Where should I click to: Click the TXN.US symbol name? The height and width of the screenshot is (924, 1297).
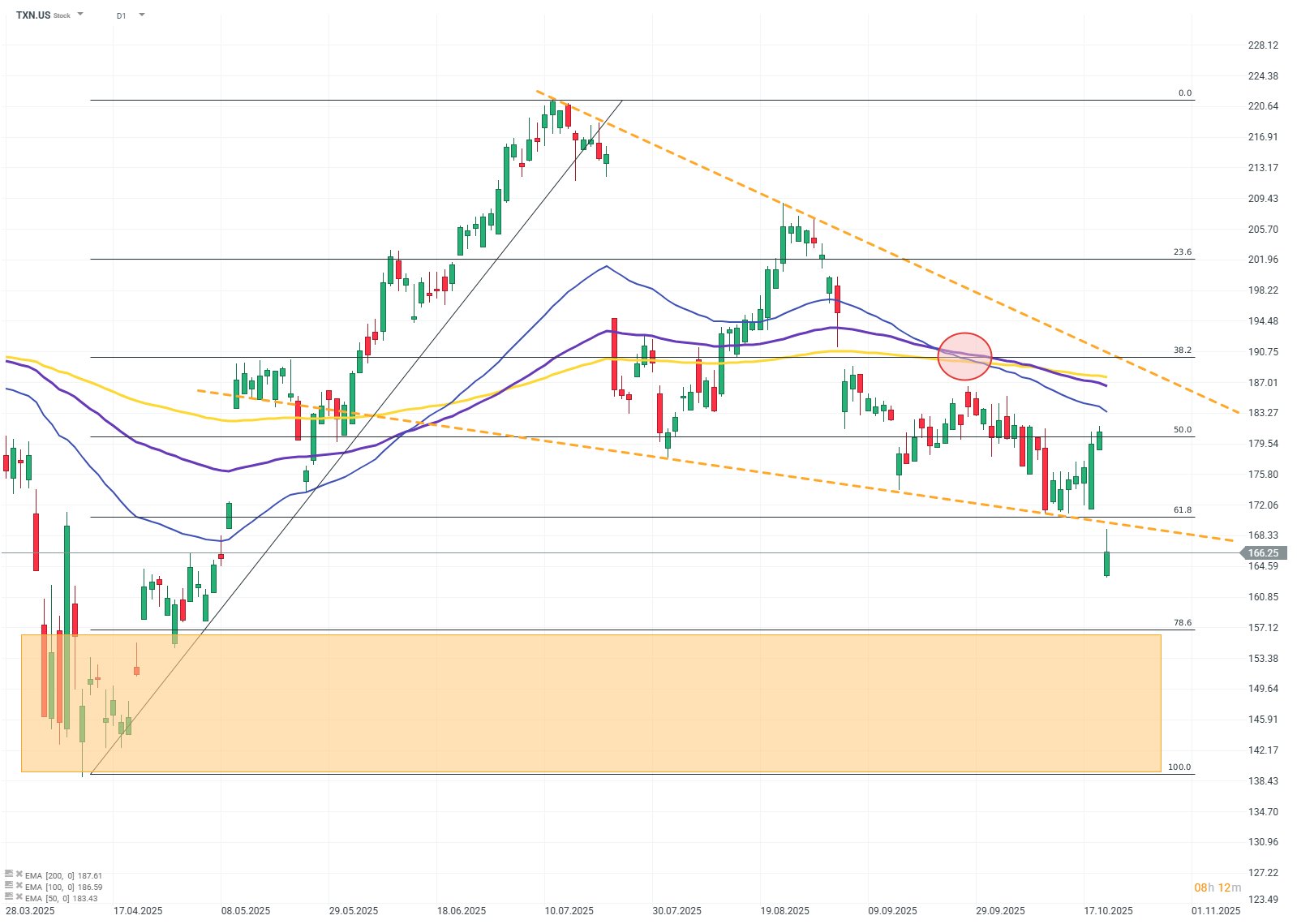click(33, 15)
